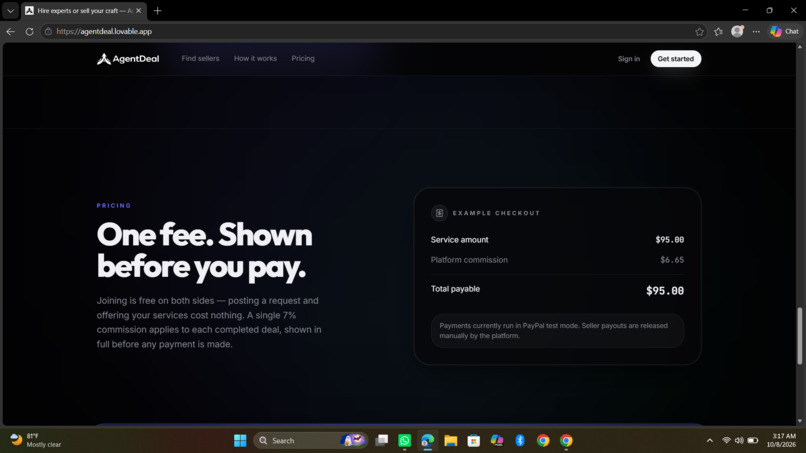Image resolution: width=806 pixels, height=453 pixels.
Task: Select the 'Total payable' label
Action: coord(455,289)
